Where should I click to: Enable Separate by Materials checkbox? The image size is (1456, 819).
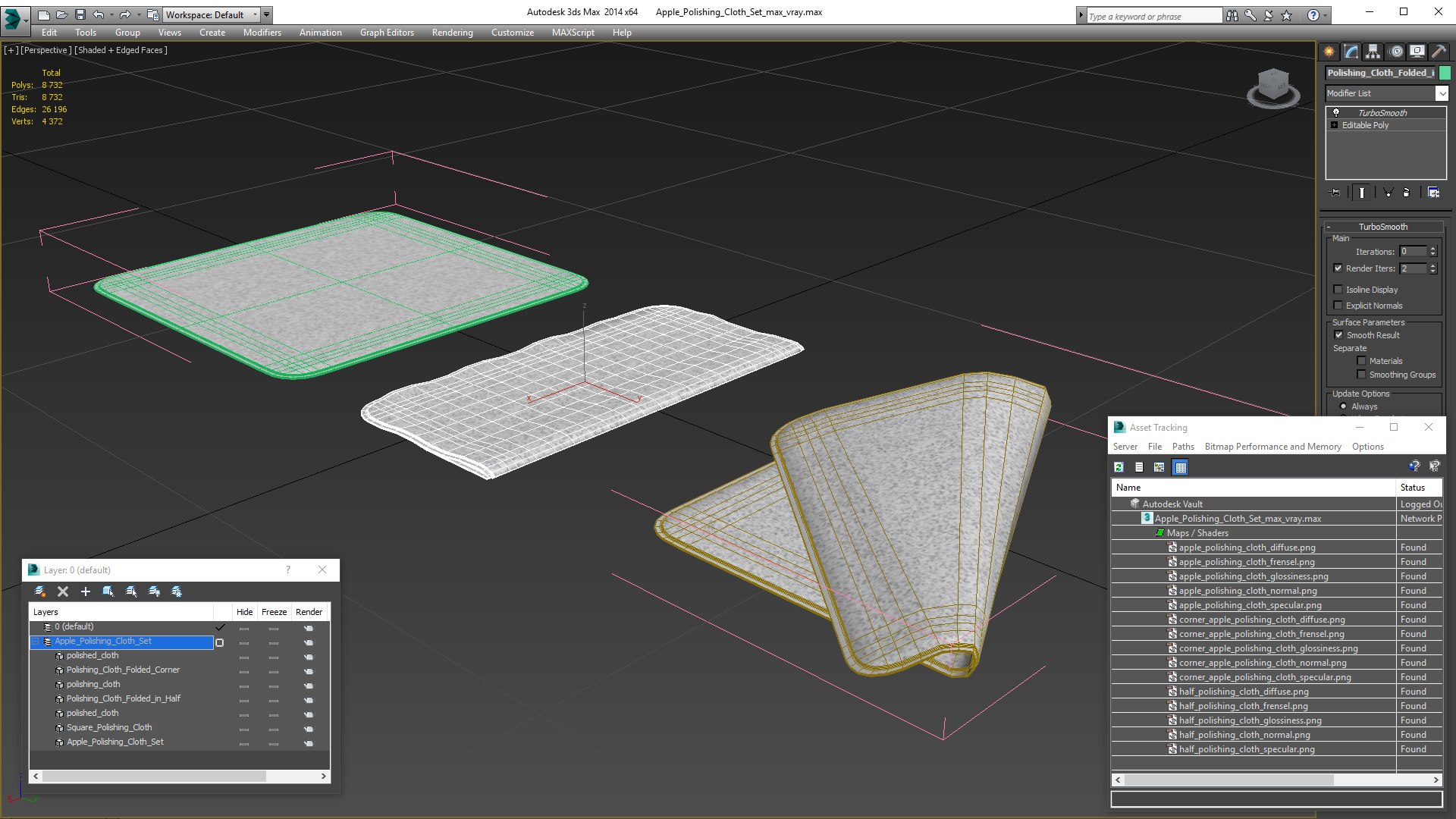click(x=1361, y=361)
